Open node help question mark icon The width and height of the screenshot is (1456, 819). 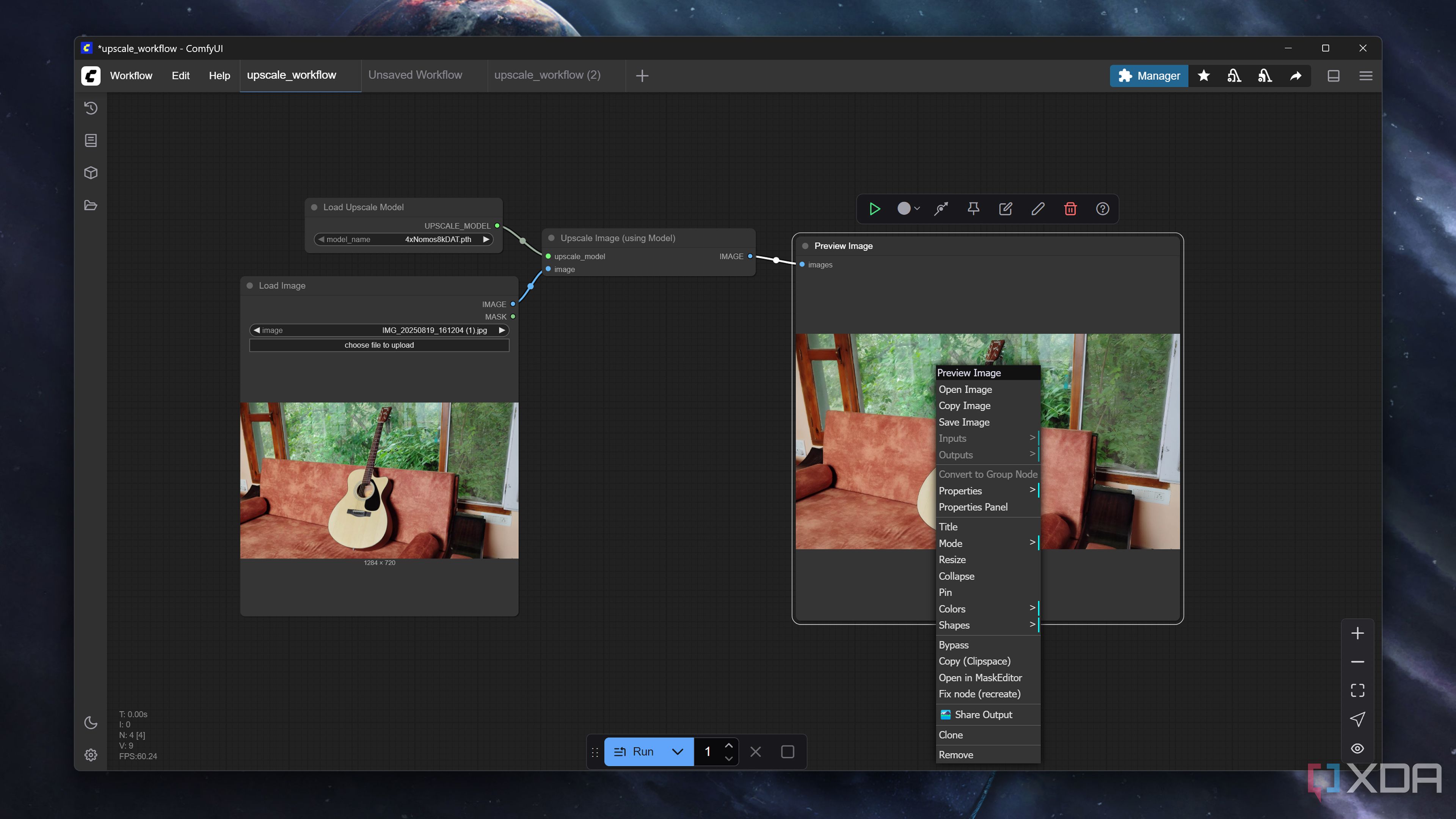[1102, 209]
